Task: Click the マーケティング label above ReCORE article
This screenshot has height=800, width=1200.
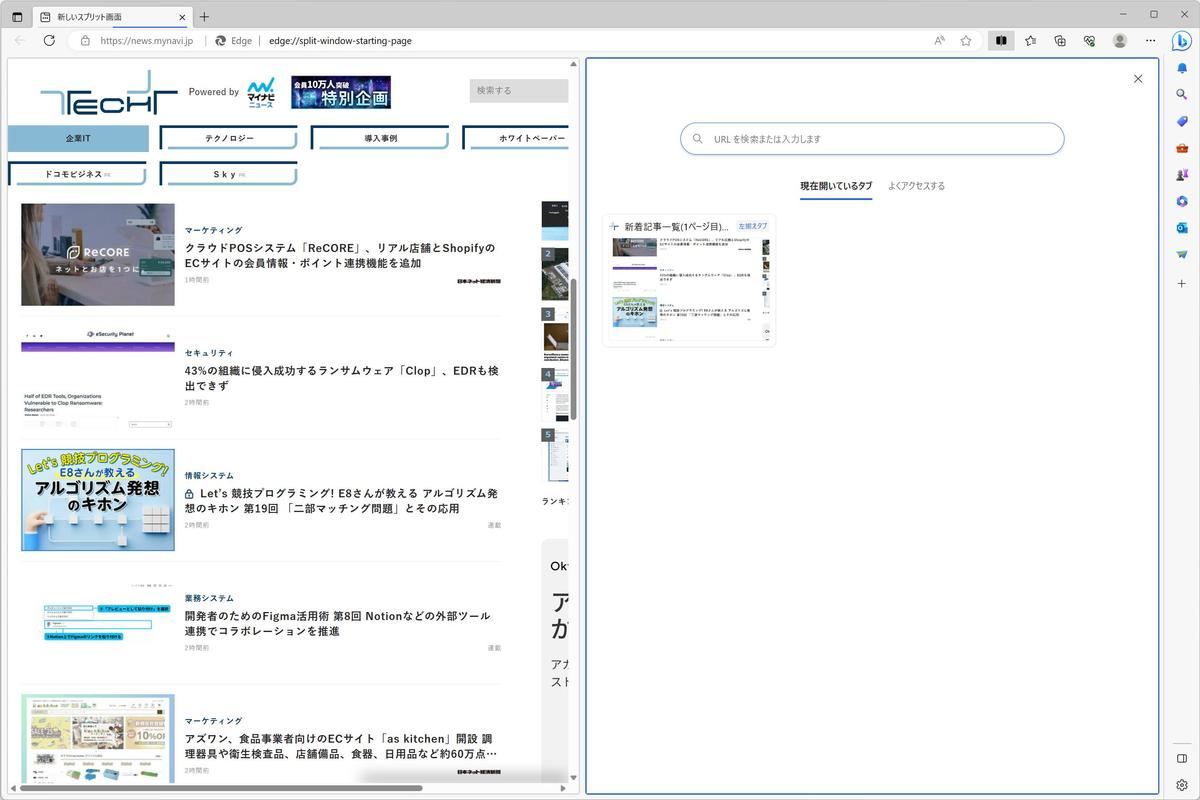Action: pyautogui.click(x=214, y=230)
